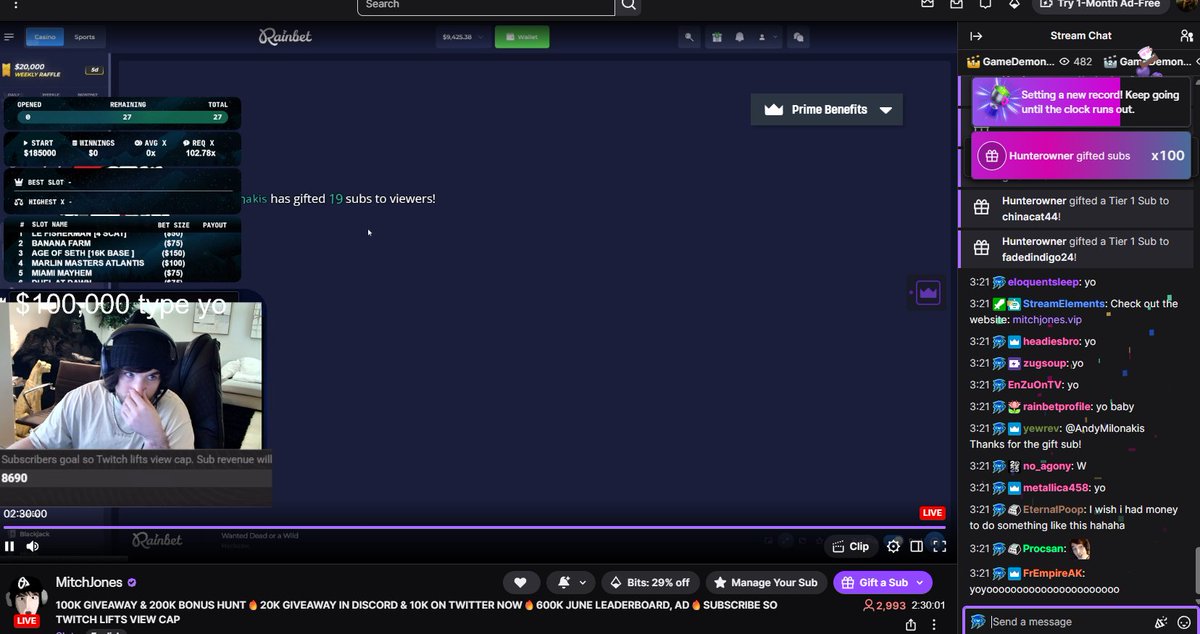Click the search magnifier button in top bar

click(x=629, y=5)
